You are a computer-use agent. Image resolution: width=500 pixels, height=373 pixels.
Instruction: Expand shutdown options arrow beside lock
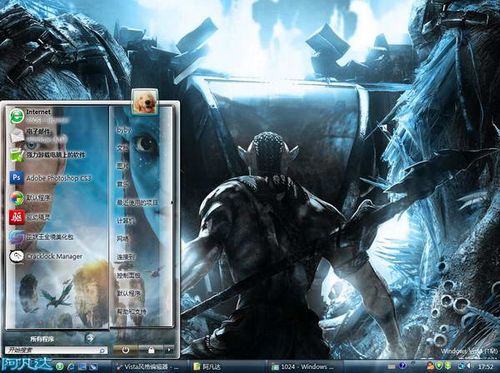[169, 350]
